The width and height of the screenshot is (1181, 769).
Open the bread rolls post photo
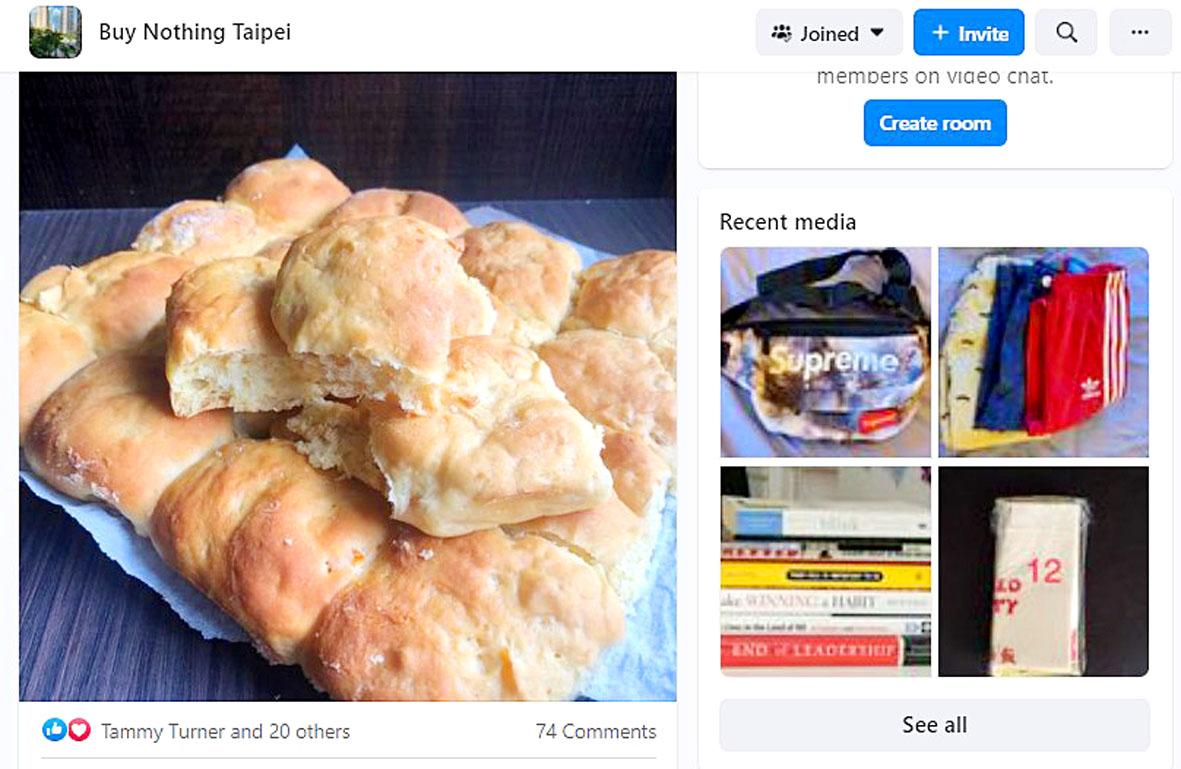tap(348, 386)
